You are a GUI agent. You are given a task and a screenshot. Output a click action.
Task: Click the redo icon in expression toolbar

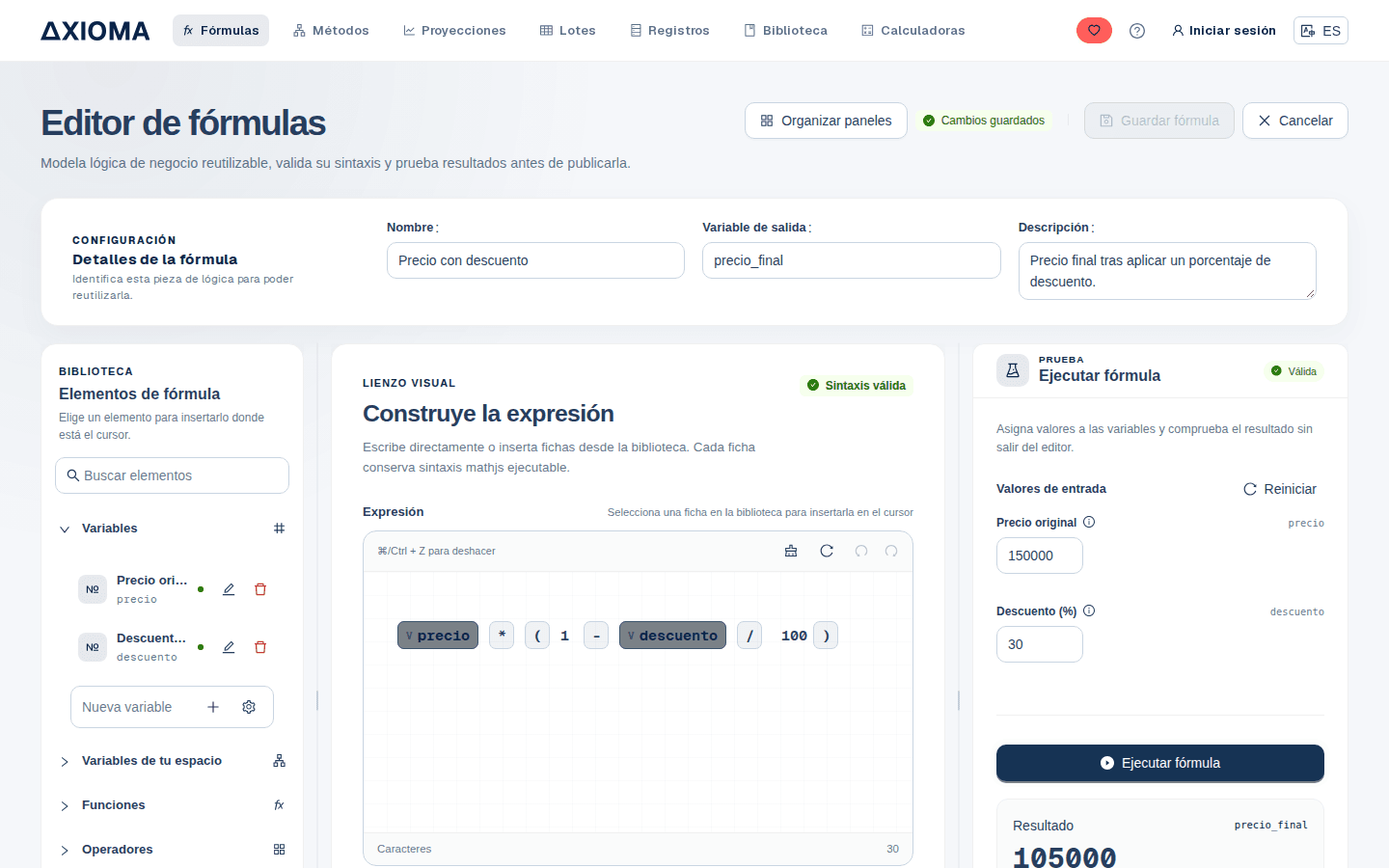[891, 551]
